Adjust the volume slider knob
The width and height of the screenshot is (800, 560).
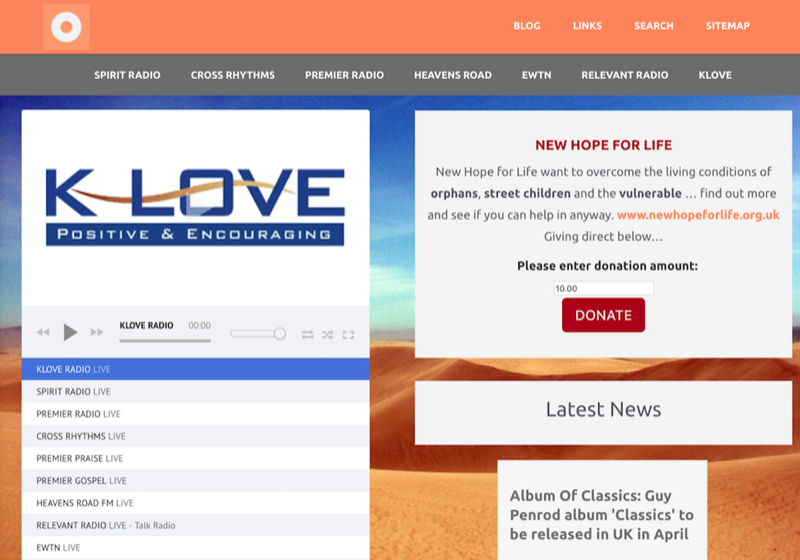coord(280,334)
